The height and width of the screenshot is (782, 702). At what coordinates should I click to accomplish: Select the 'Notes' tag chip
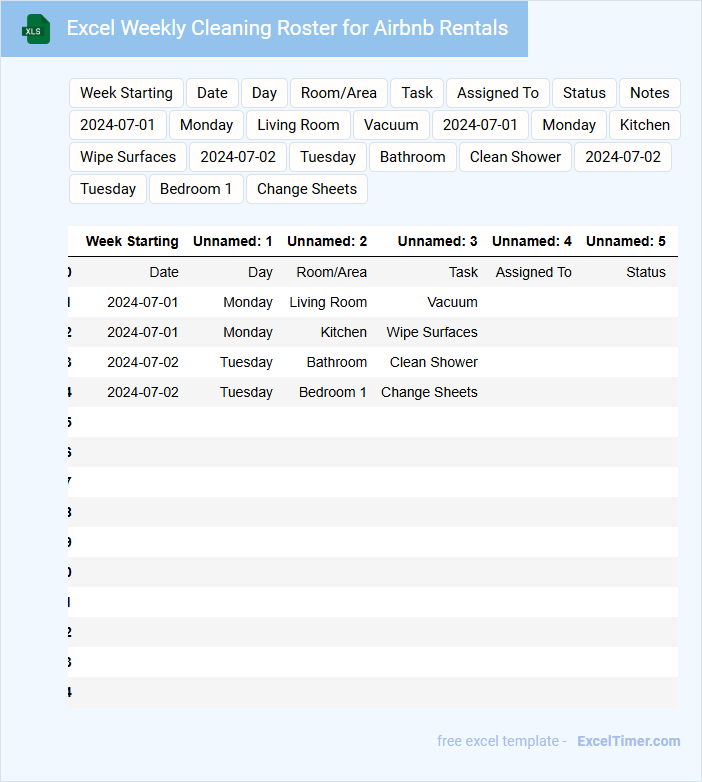[x=649, y=93]
